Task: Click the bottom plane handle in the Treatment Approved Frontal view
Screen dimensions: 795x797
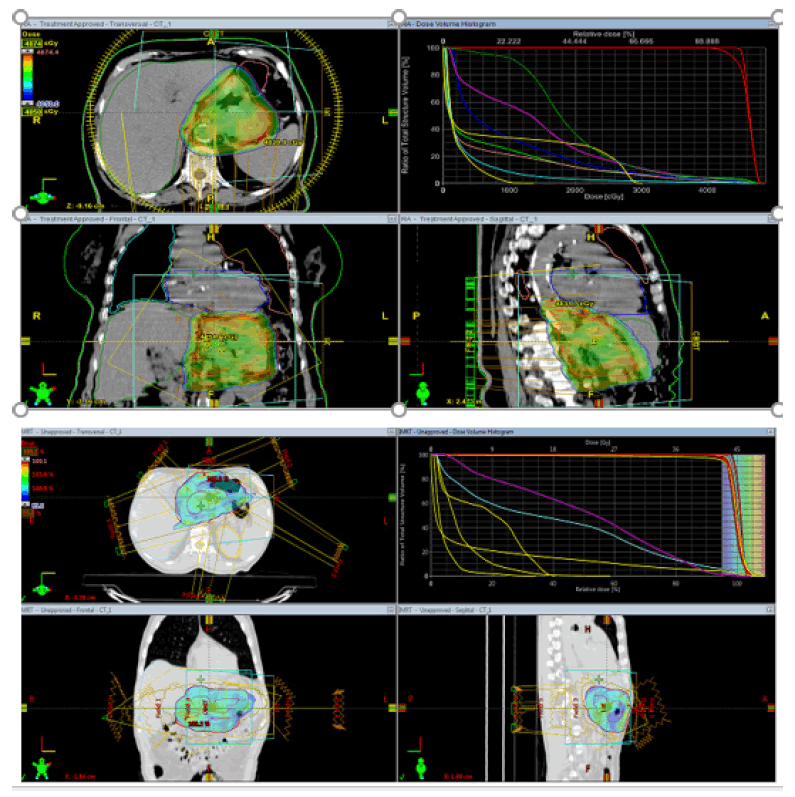Action: 213,403
